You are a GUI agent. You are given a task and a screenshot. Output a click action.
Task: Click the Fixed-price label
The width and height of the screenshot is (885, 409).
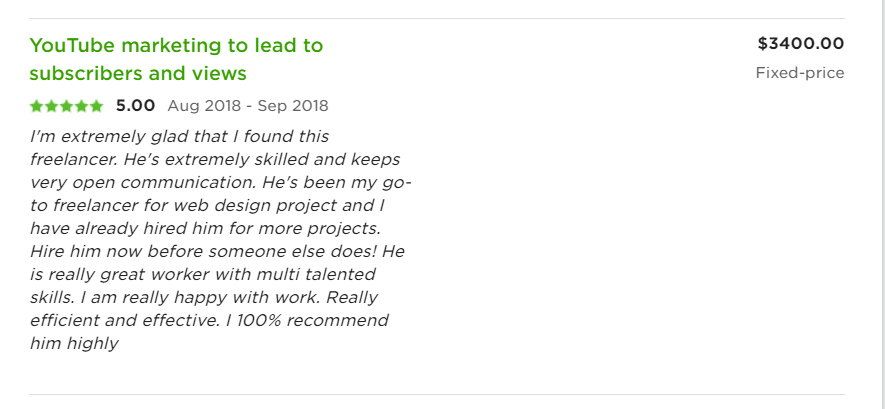coord(800,73)
